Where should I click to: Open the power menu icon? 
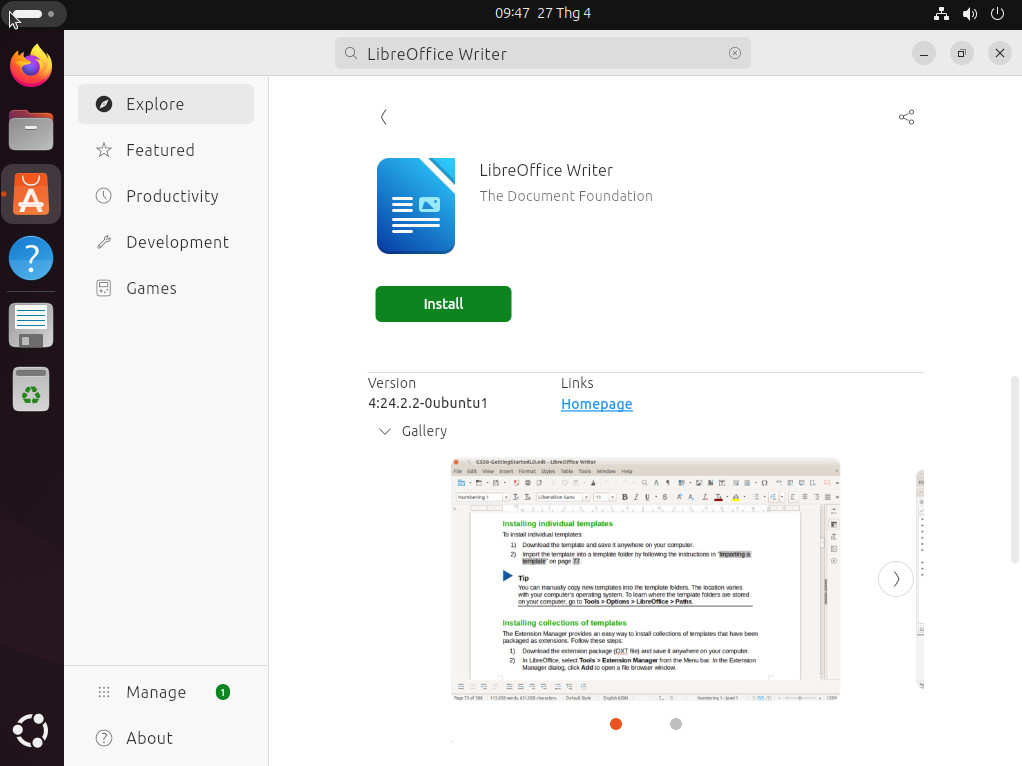pyautogui.click(x=997, y=14)
